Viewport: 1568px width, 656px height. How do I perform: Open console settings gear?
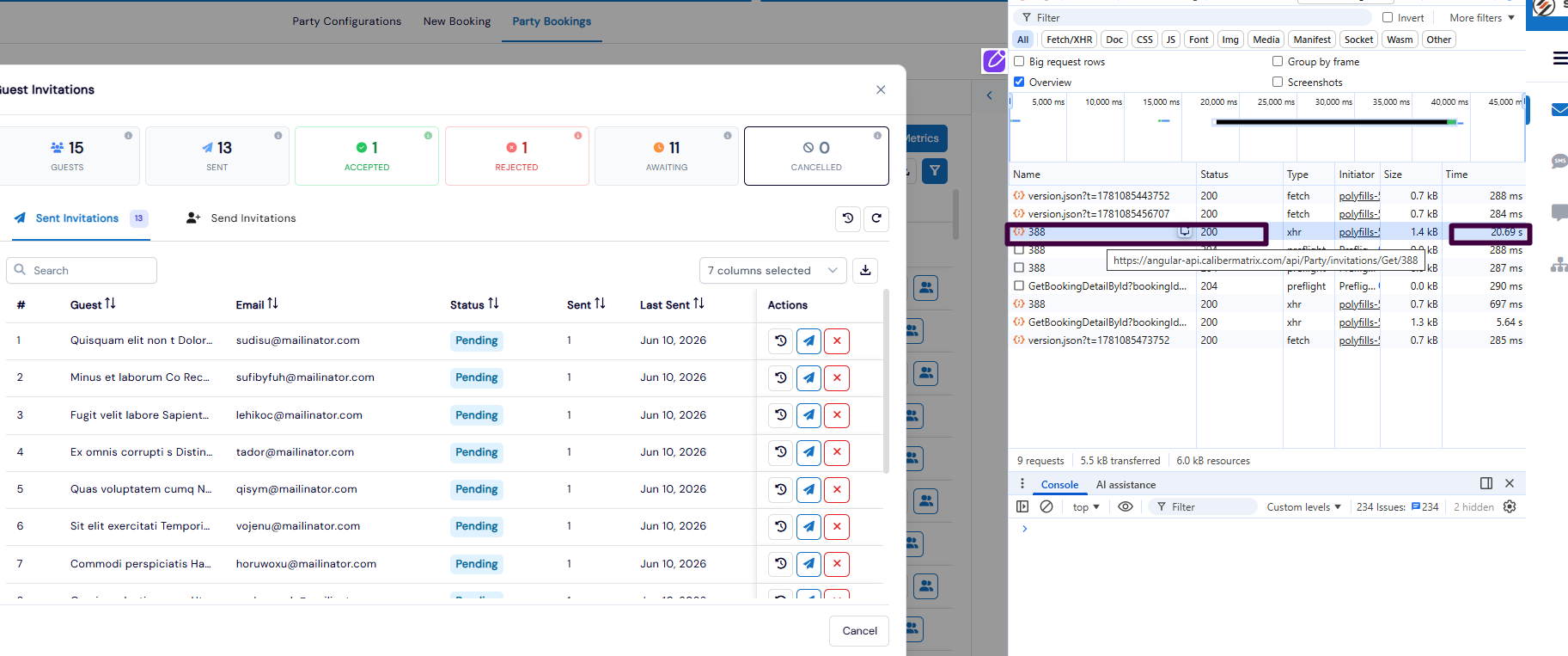tap(1510, 507)
